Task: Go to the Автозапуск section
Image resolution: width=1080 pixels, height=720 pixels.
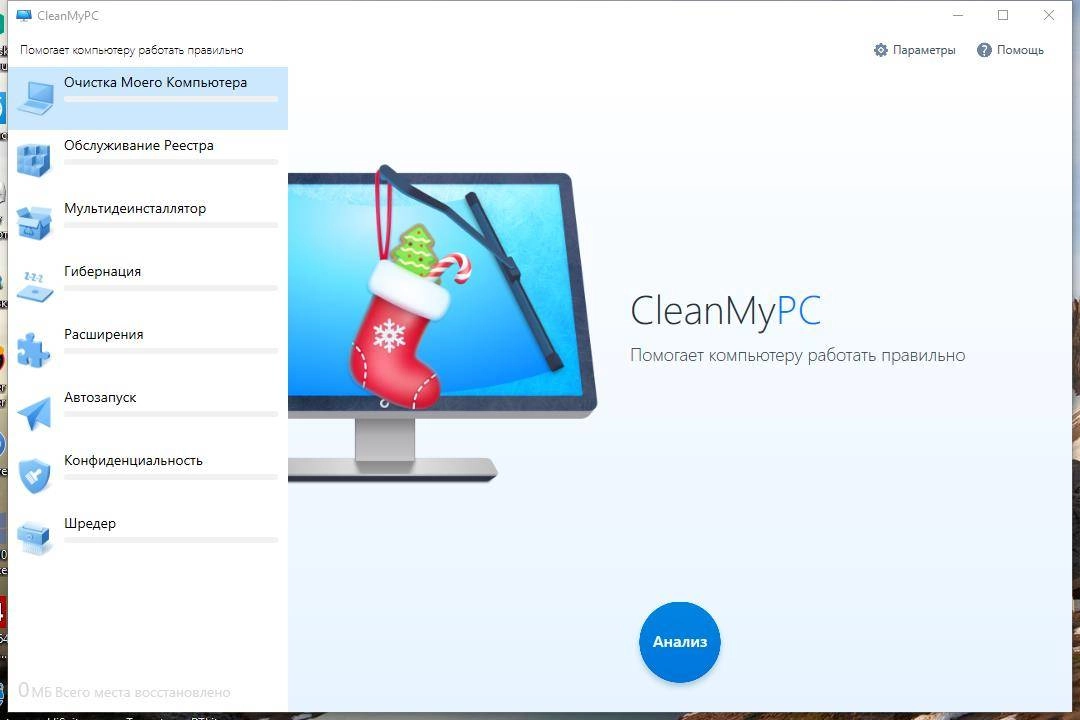Action: [147, 413]
